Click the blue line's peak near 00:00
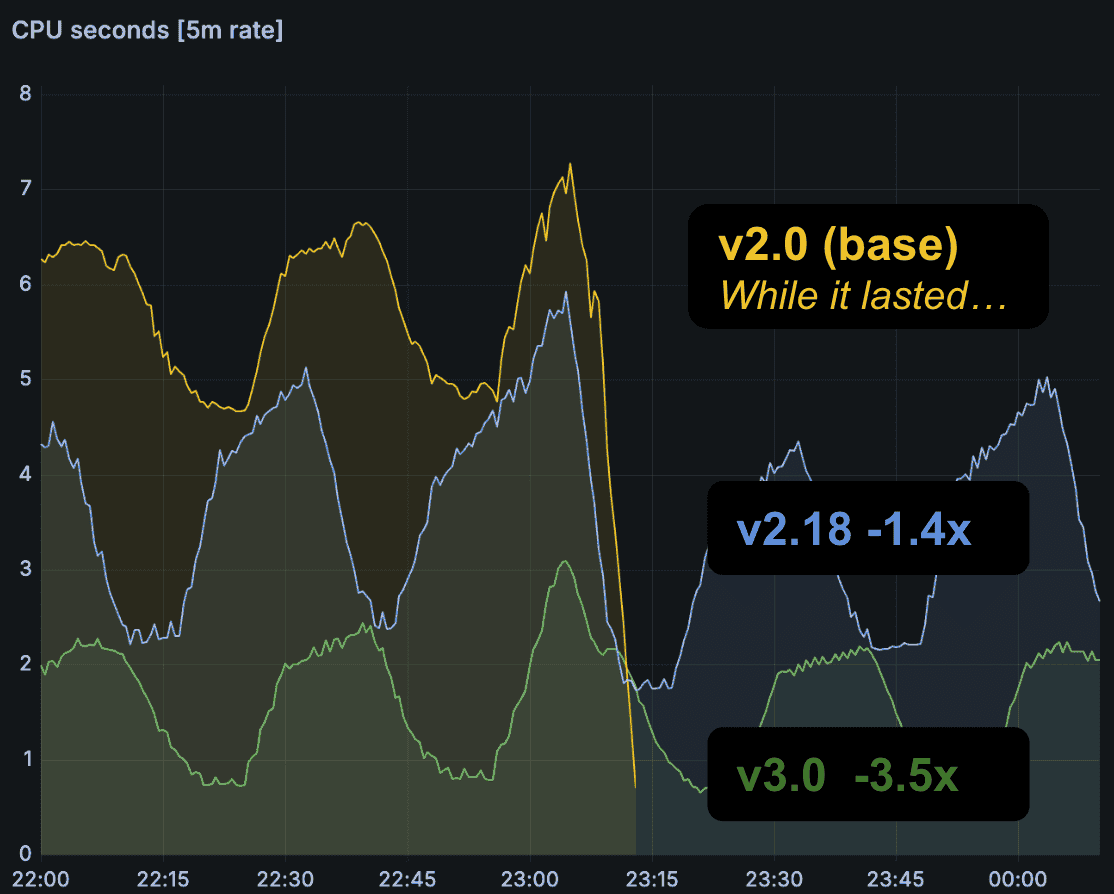Viewport: 1114px width, 894px height. click(x=1046, y=378)
